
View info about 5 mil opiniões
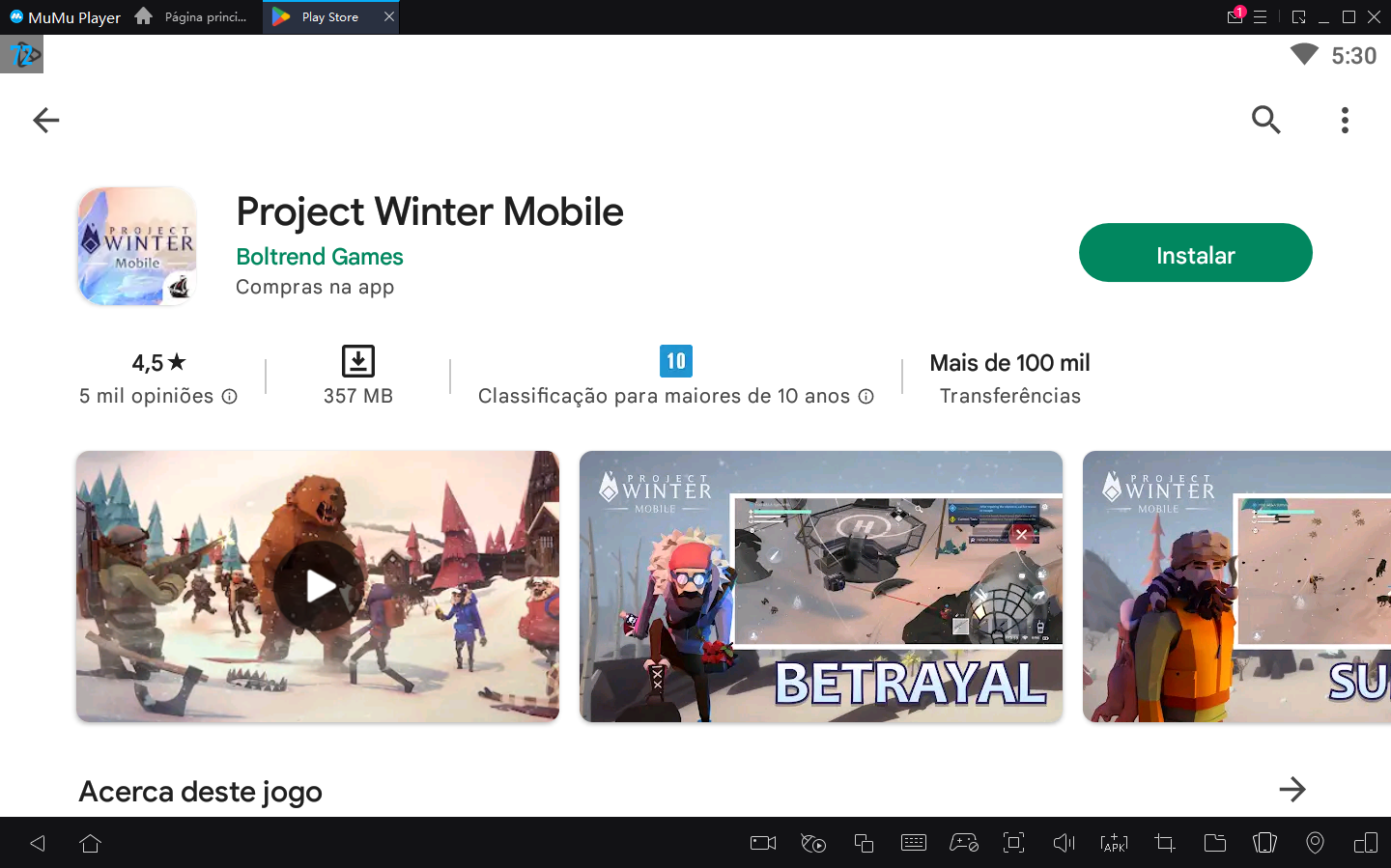point(230,396)
